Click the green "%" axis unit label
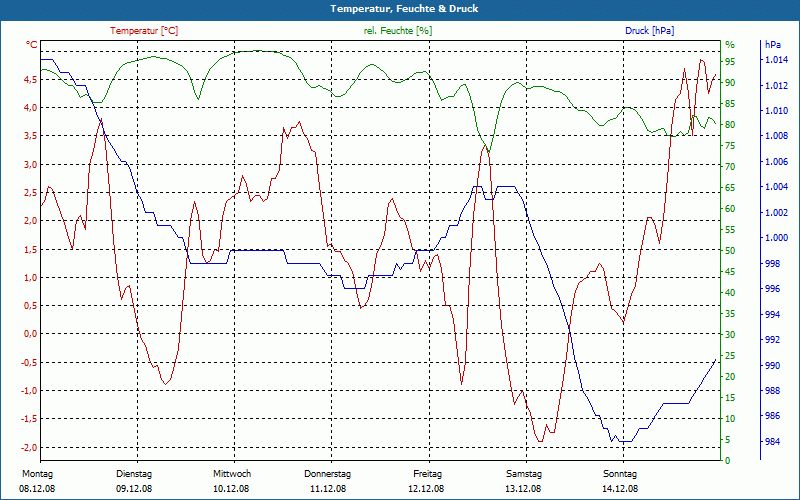 730,44
